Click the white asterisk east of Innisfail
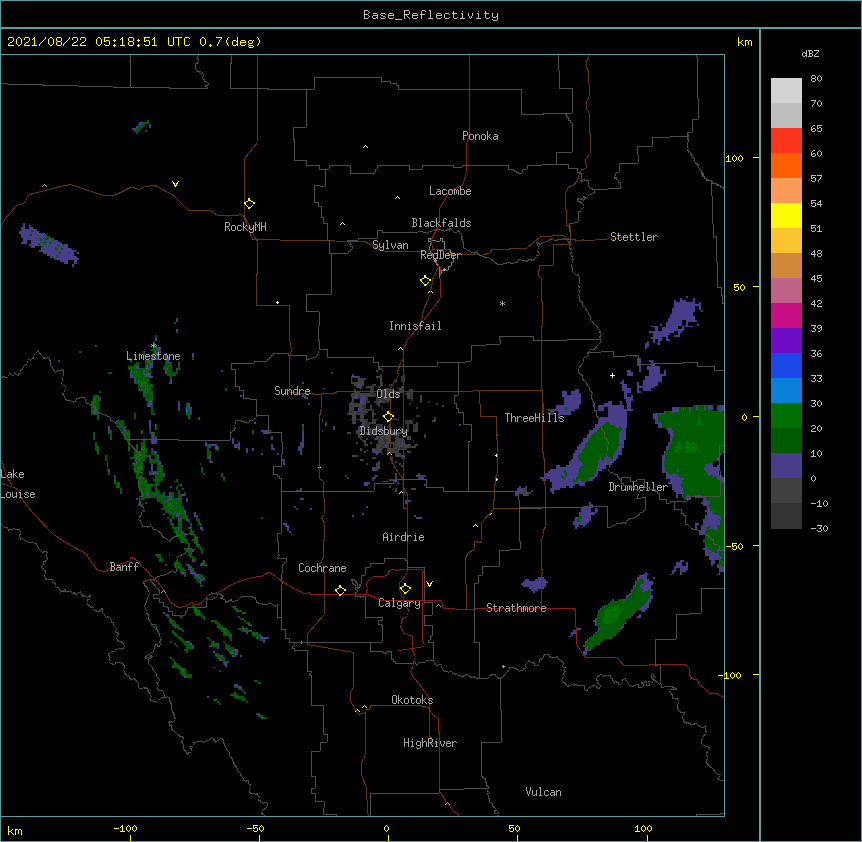The image size is (862, 842). tap(502, 303)
